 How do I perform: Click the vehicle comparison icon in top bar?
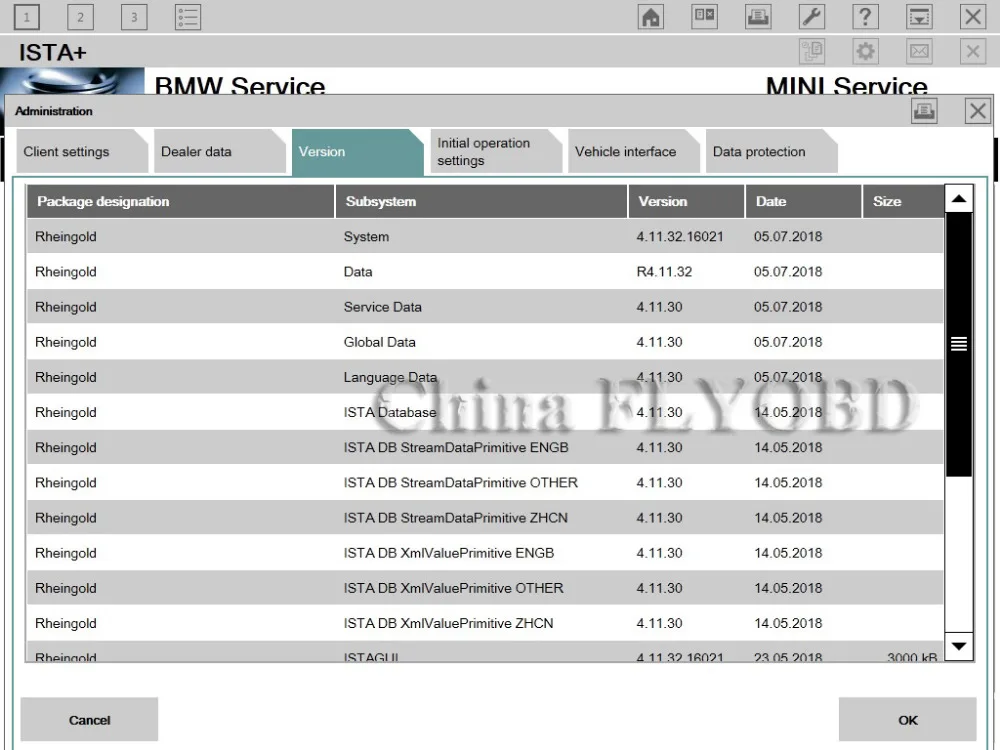(x=704, y=17)
